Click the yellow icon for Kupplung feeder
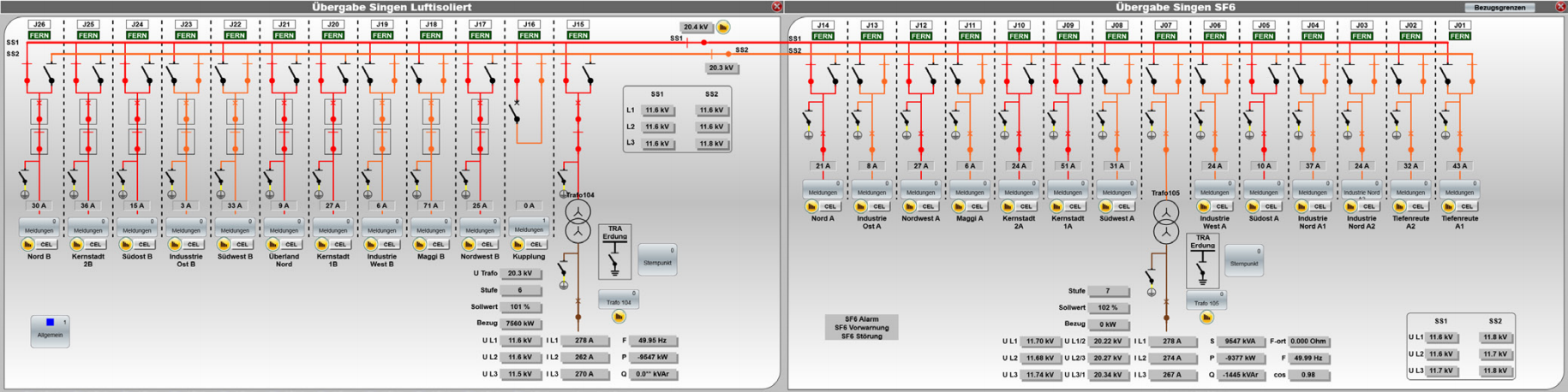Viewport: 1568px width, 392px height. [517, 245]
